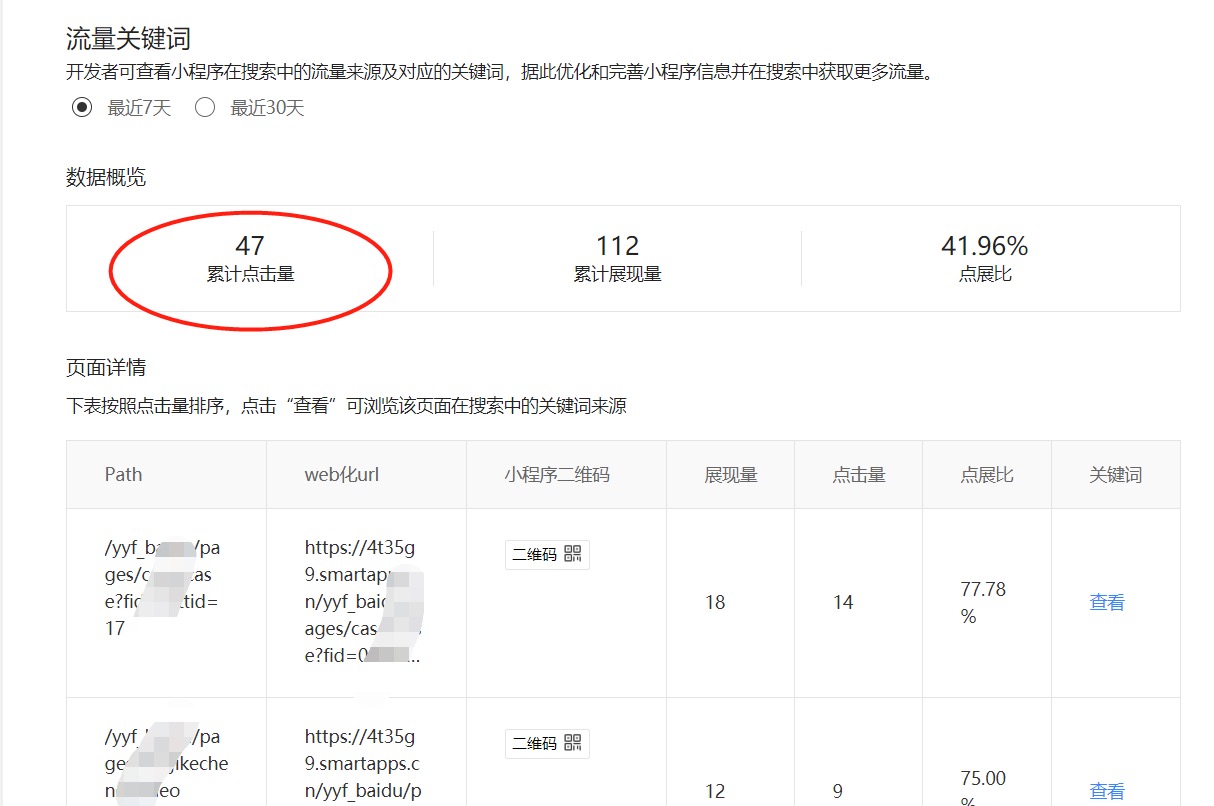The width and height of the screenshot is (1214, 806).
Task: Open 查看 keywords link for the 77.78% row
Action: tap(1107, 602)
